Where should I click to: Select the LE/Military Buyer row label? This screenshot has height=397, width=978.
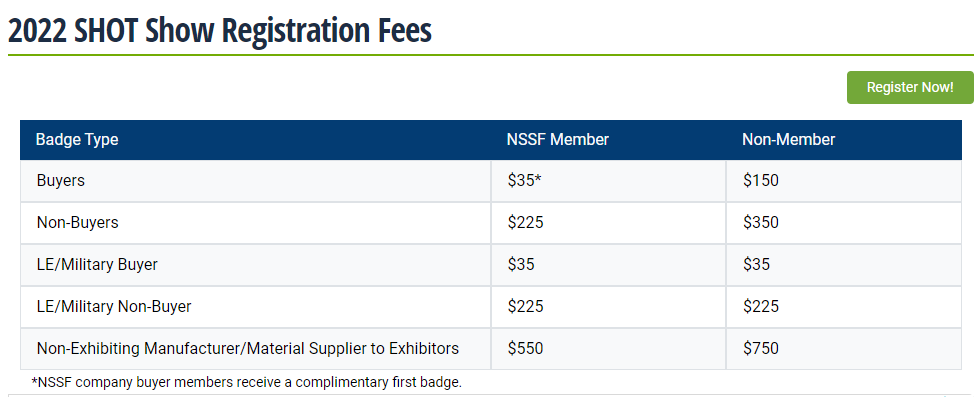click(x=97, y=265)
